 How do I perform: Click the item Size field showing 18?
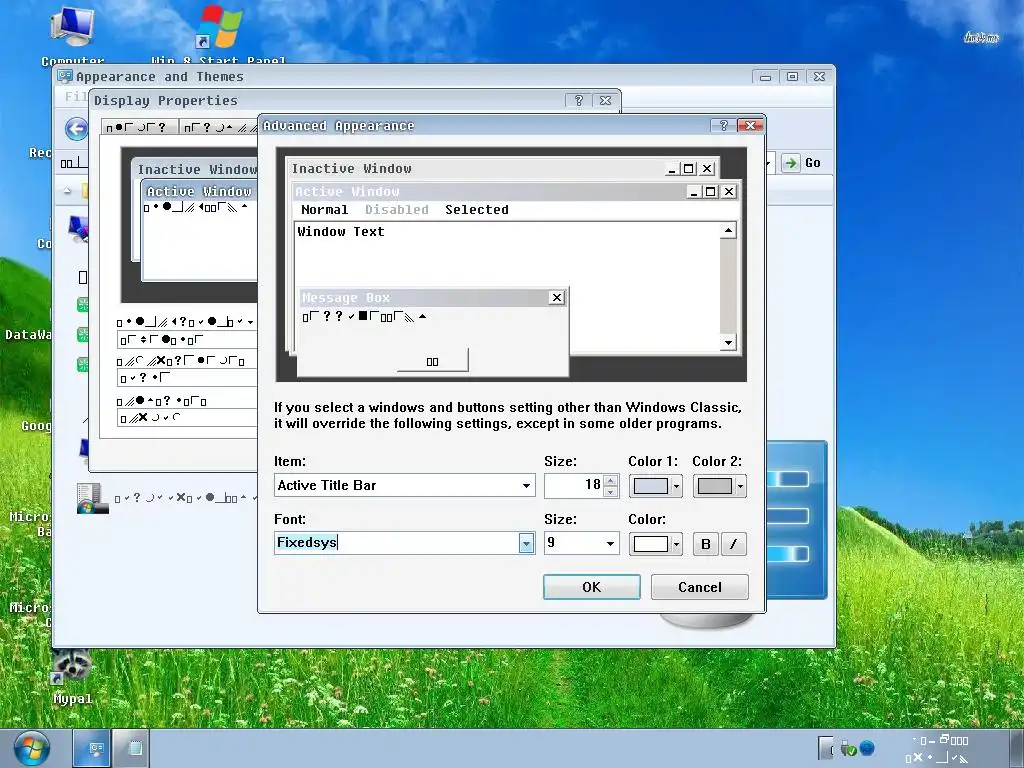pyautogui.click(x=574, y=485)
